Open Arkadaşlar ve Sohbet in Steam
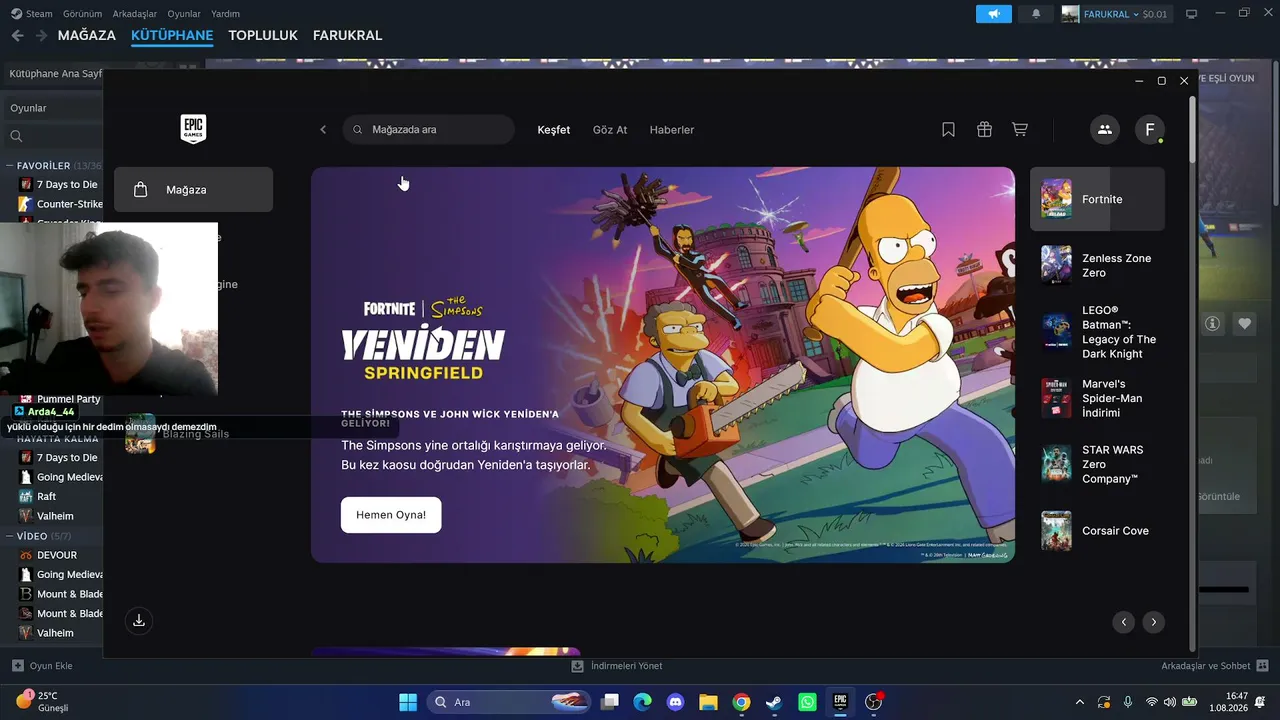This screenshot has height=720, width=1280. pyautogui.click(x=1214, y=666)
